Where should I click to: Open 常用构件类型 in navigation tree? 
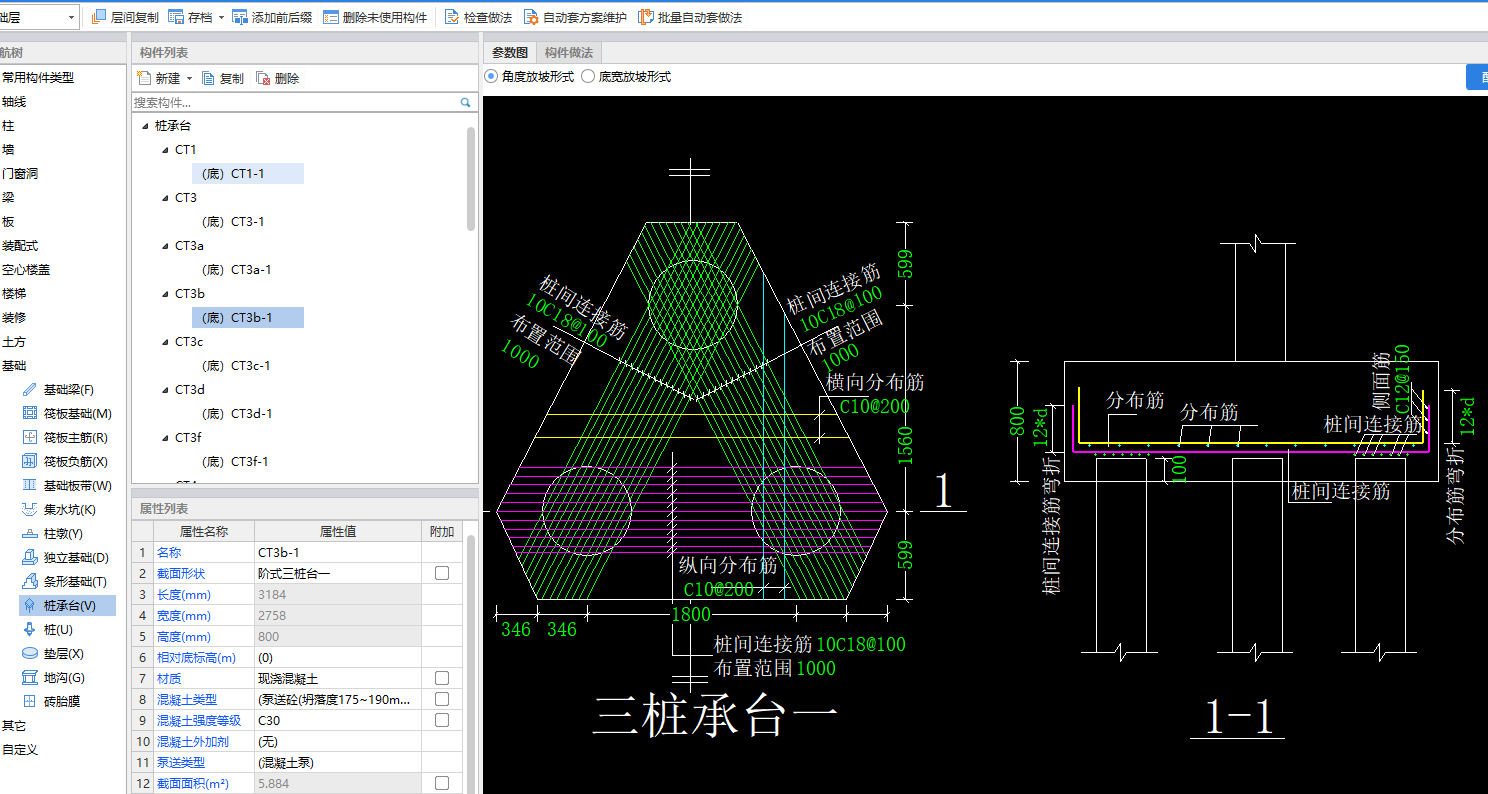tap(38, 77)
